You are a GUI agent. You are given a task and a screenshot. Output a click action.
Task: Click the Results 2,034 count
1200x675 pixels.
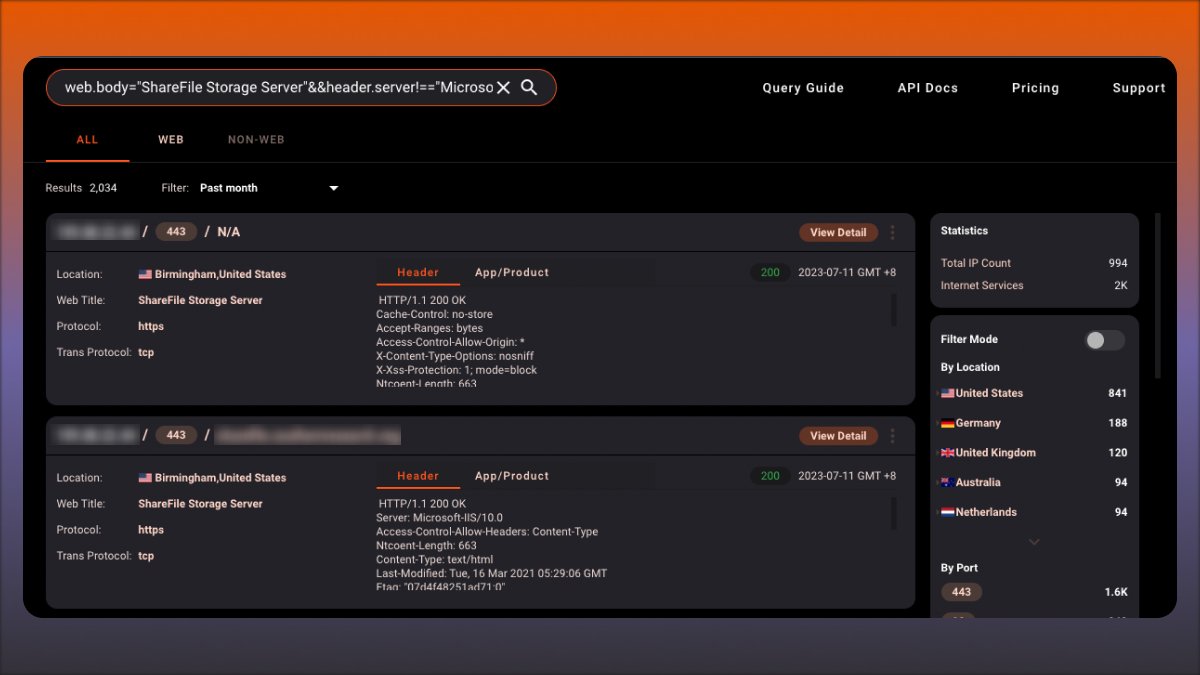[x=81, y=188]
